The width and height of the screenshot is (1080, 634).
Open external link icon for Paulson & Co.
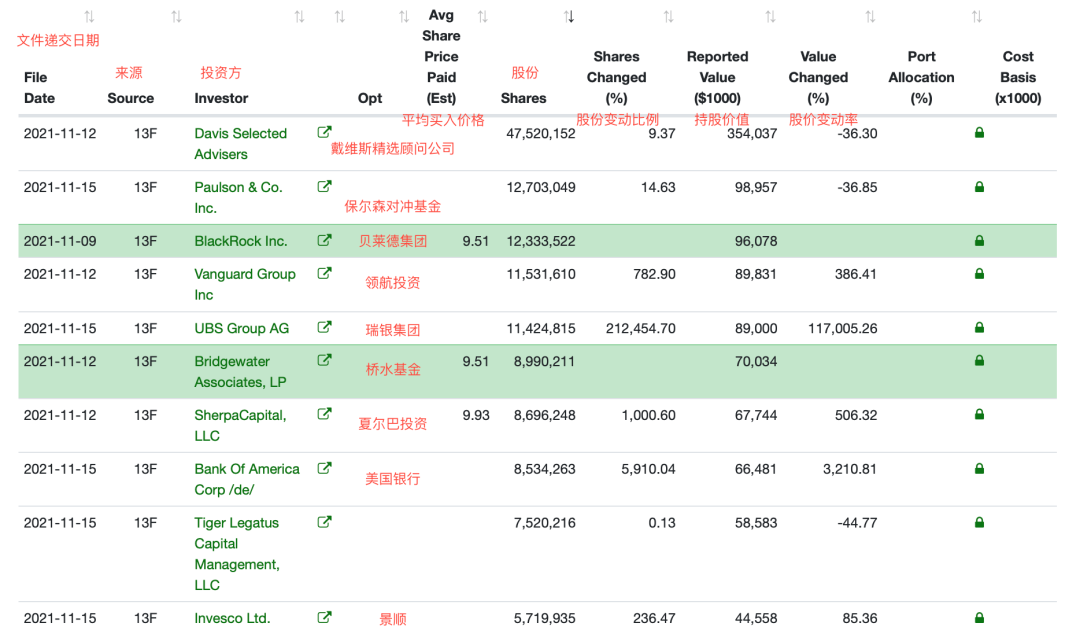click(324, 186)
